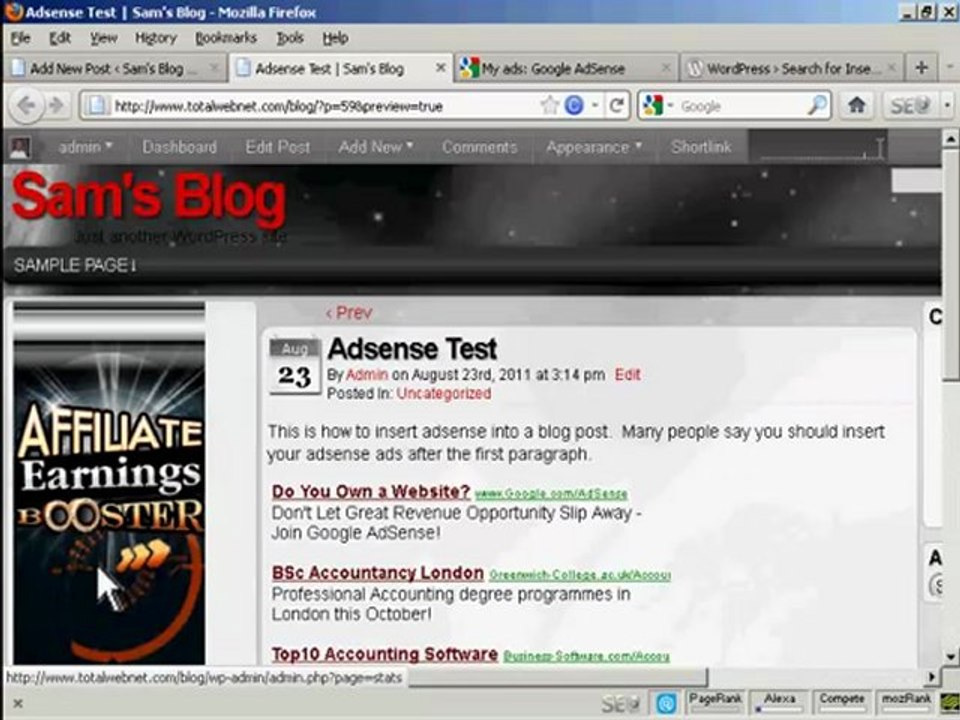This screenshot has width=960, height=720.
Task: Click the Do You Own a Website ad
Action: (371, 492)
